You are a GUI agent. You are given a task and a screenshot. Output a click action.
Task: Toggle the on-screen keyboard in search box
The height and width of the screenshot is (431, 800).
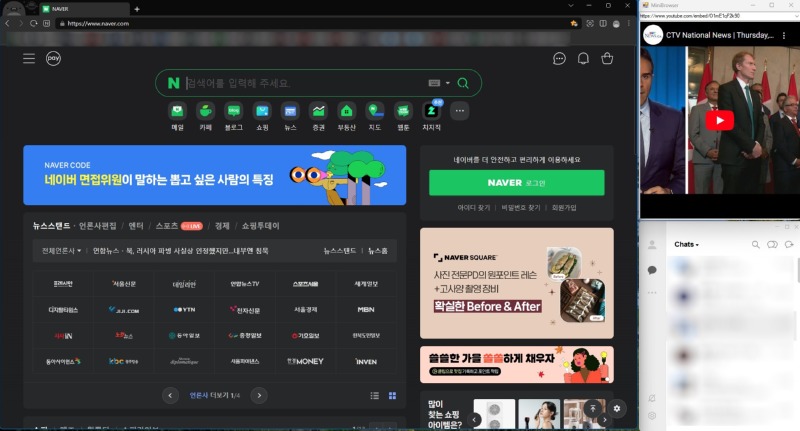[434, 83]
